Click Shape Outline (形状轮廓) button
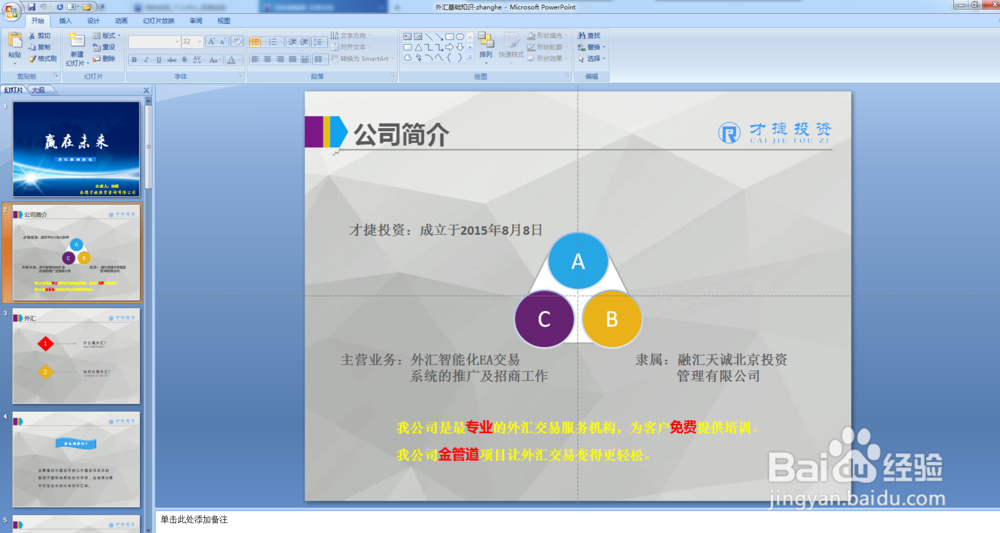The width and height of the screenshot is (1000, 533). tap(545, 47)
